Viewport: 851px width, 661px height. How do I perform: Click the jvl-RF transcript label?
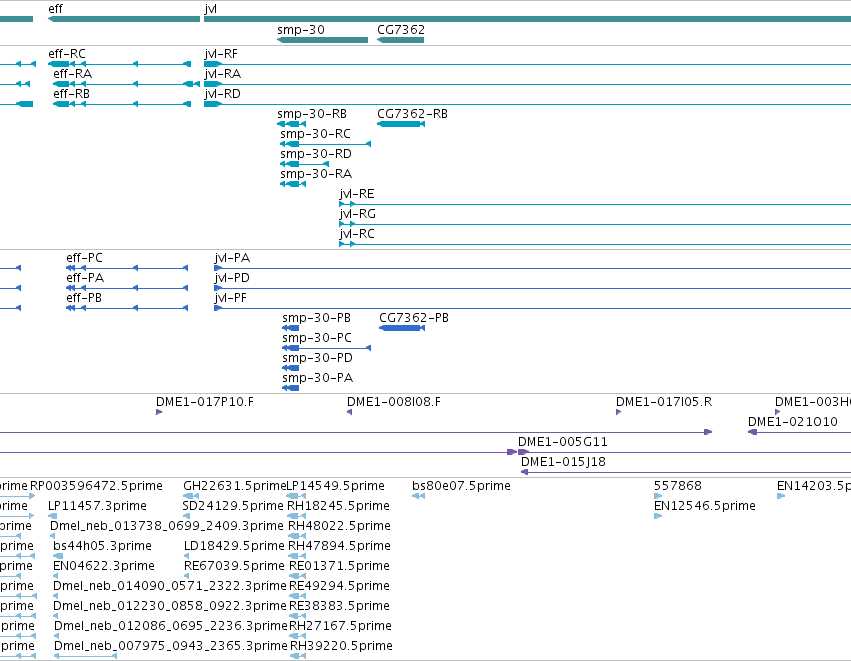click(221, 54)
